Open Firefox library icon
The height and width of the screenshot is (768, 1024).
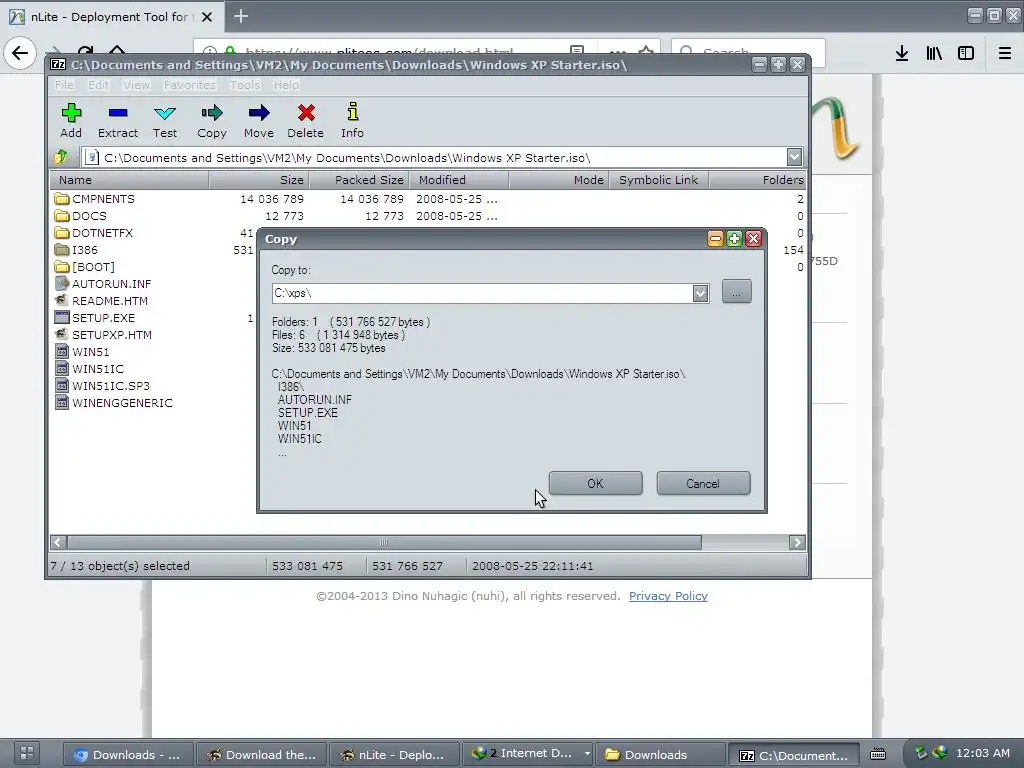pyautogui.click(x=934, y=54)
